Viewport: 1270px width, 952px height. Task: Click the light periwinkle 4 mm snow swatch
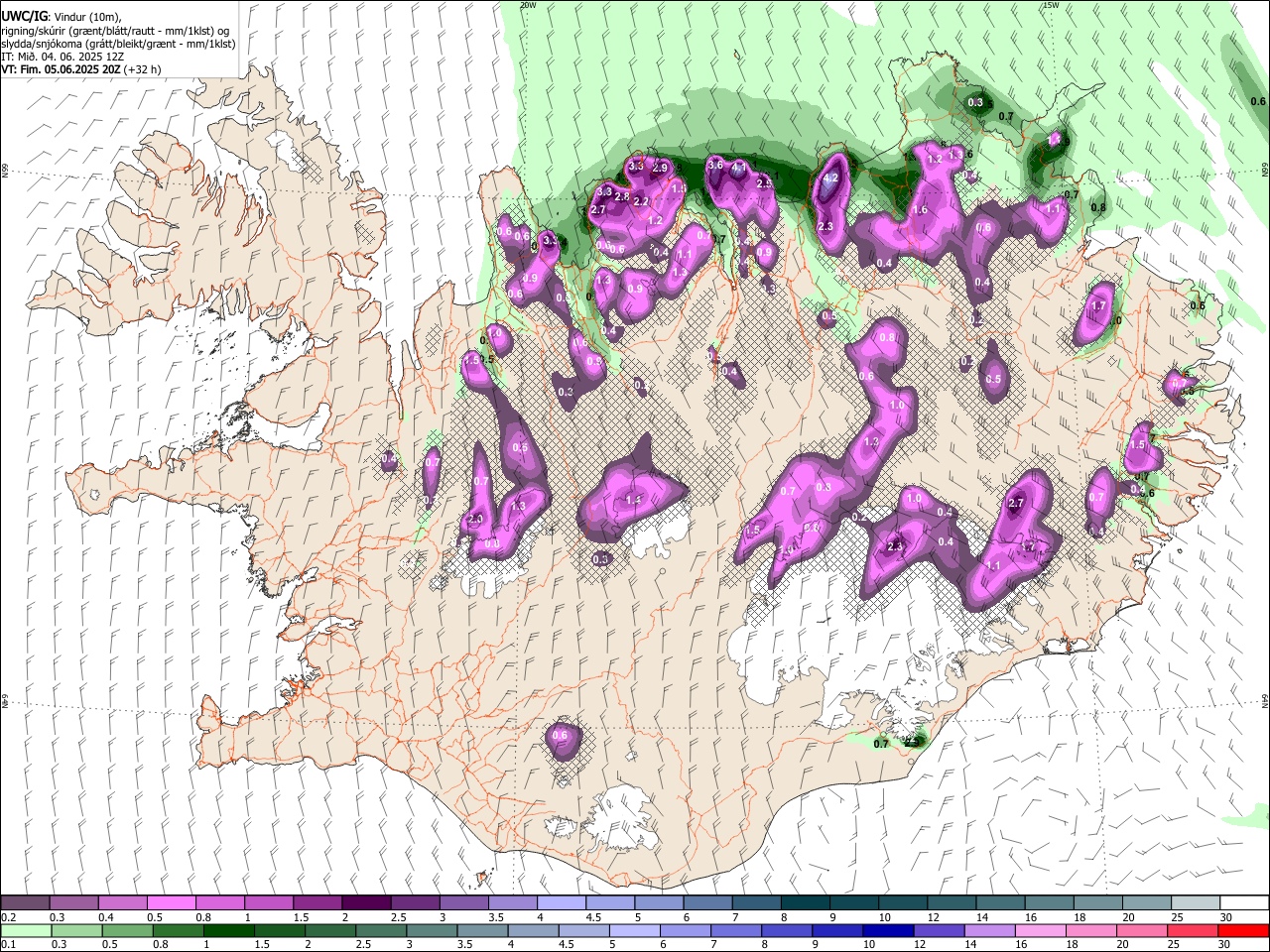click(x=562, y=903)
